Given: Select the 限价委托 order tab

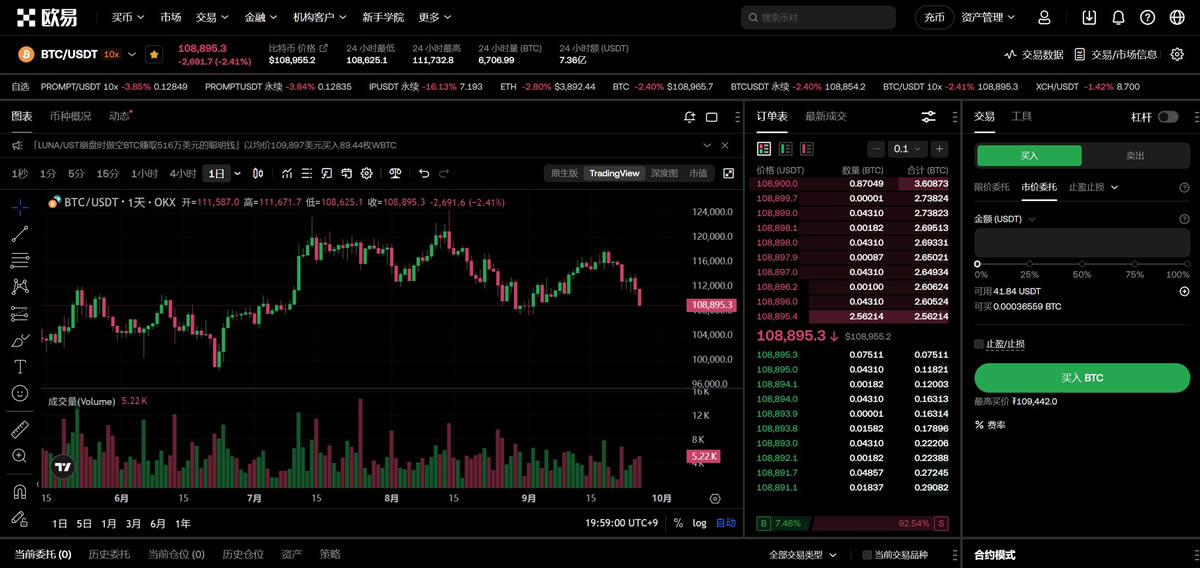Looking at the screenshot, I should pos(992,186).
